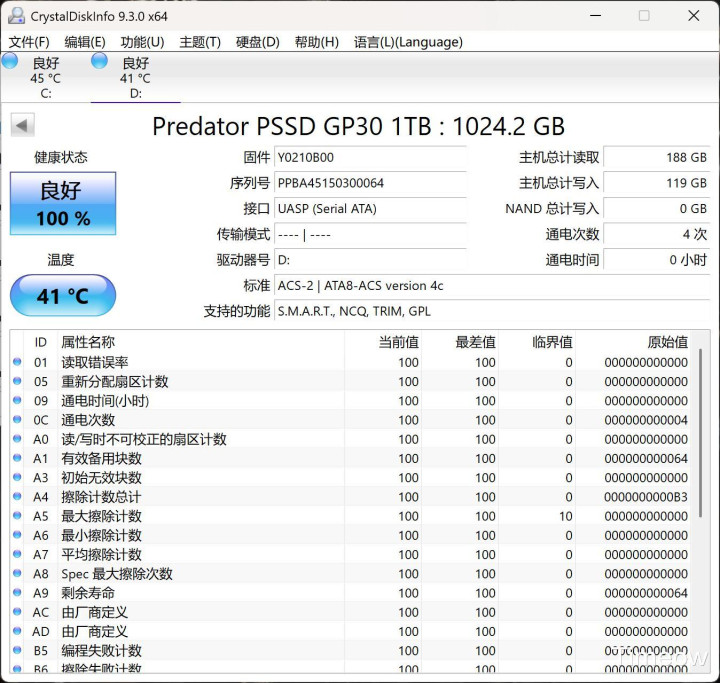Click the NAND 总计写入 0 GB value
Viewport: 720px width, 683px height.
click(x=657, y=209)
